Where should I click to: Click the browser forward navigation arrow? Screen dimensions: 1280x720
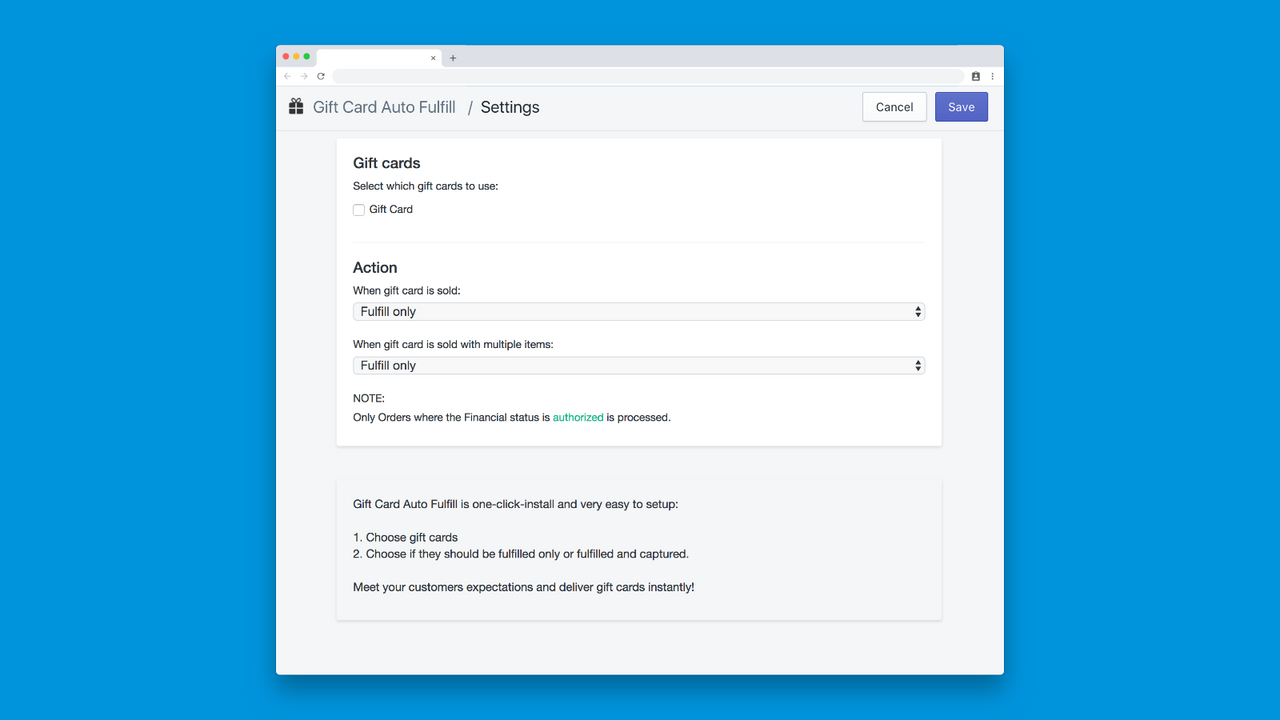tap(303, 75)
